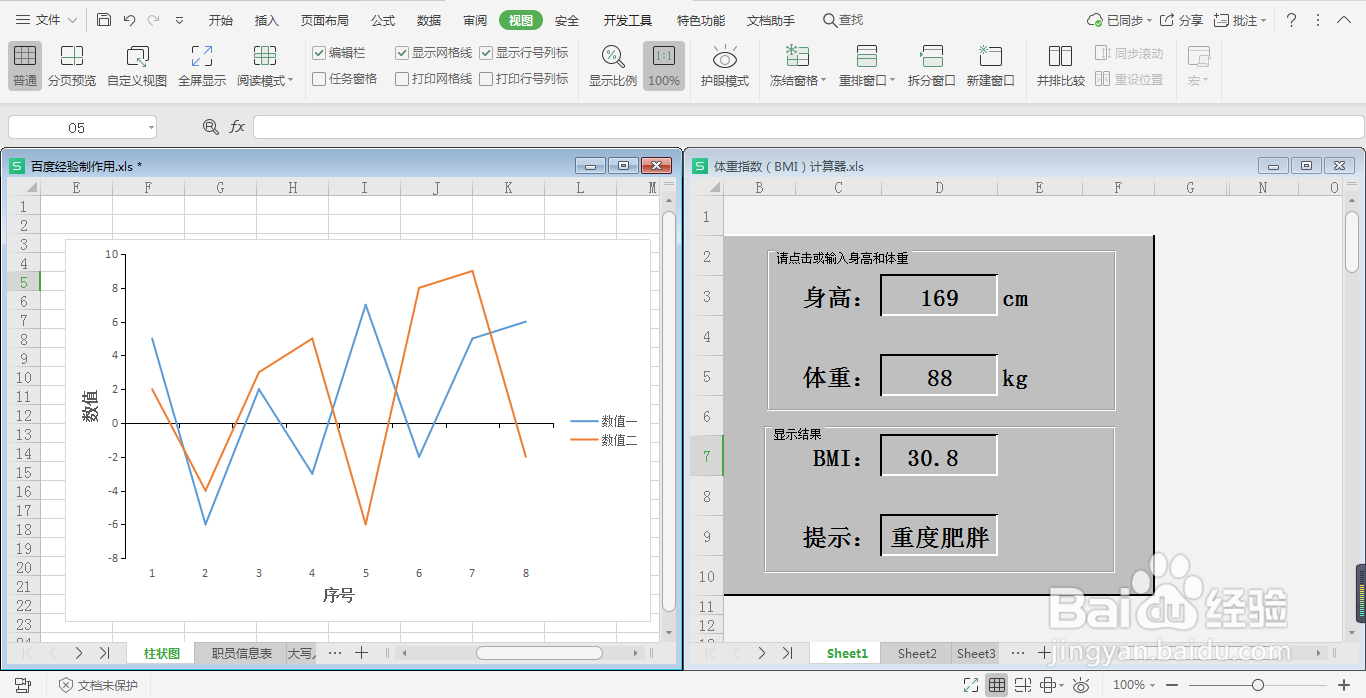Click the redo arrow icon

pos(153,20)
